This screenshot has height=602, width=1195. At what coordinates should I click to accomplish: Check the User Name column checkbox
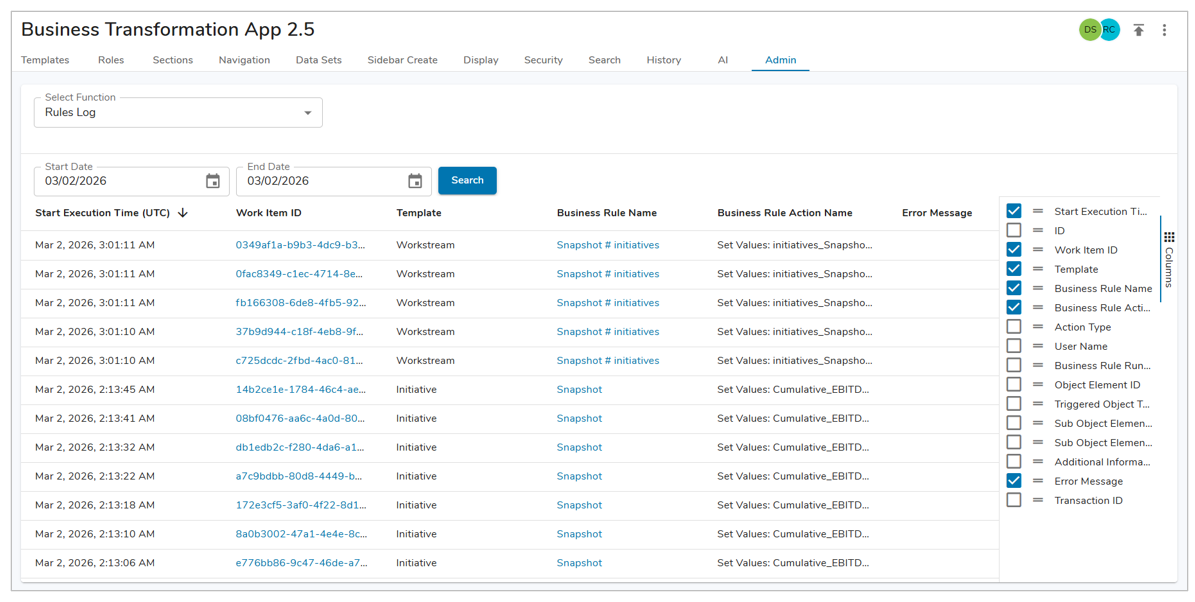click(1014, 346)
